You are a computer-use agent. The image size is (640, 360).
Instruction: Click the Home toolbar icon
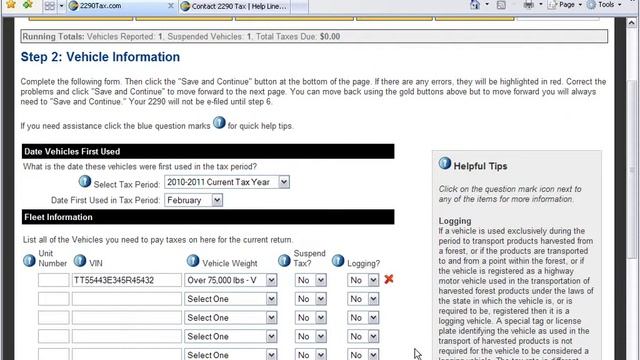coord(475,4)
